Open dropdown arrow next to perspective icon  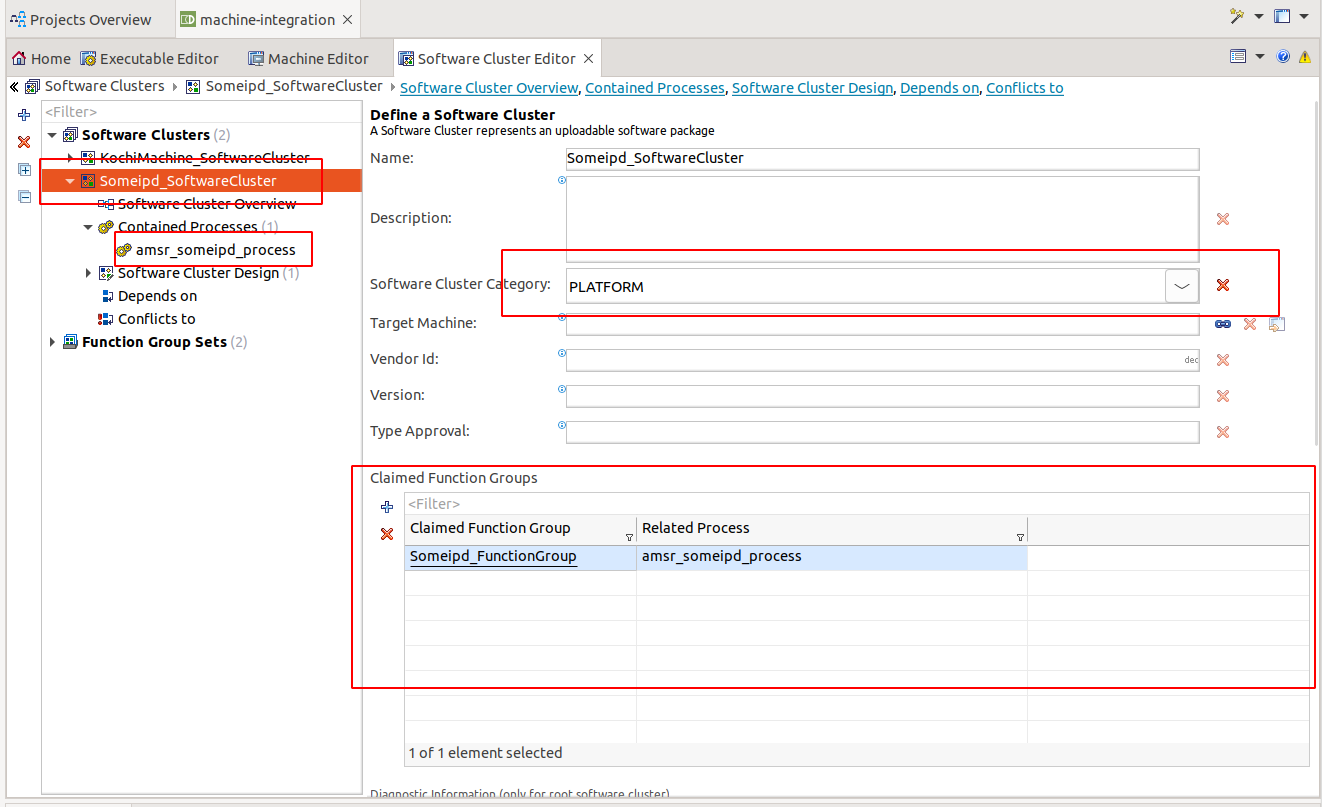(1303, 17)
